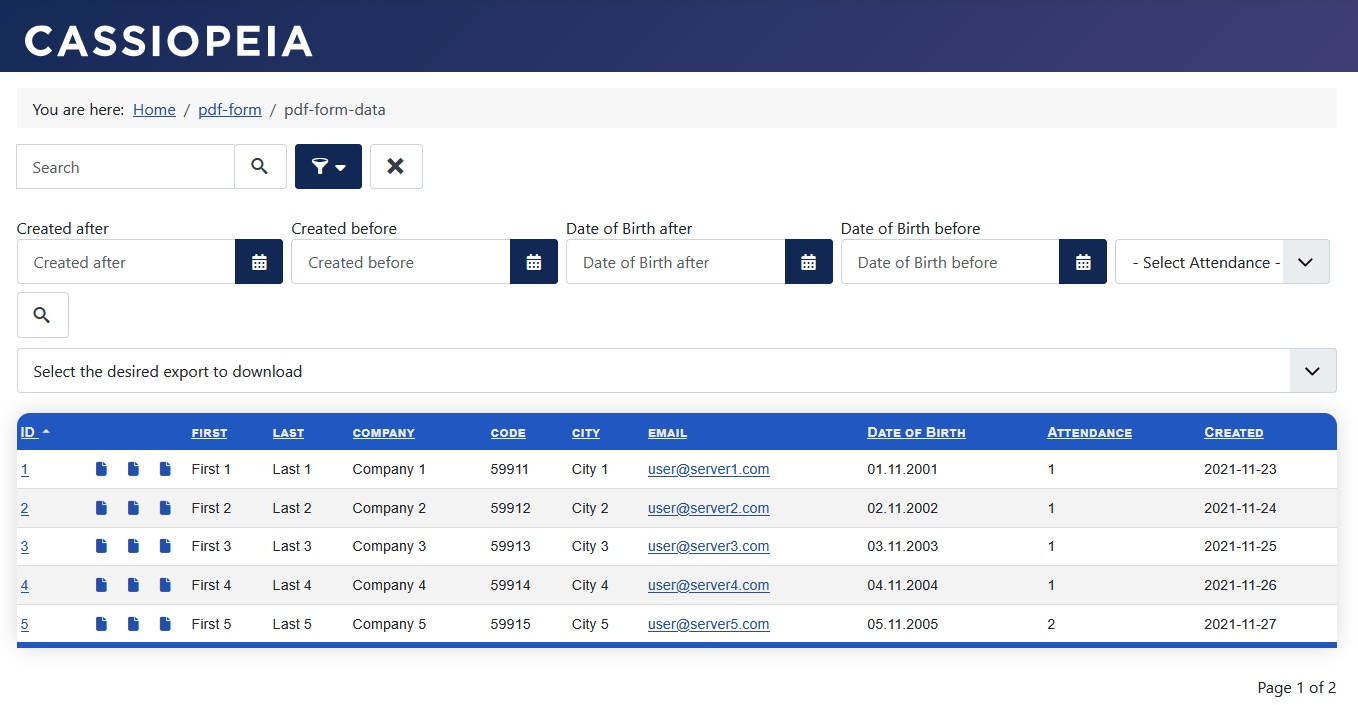Open the user@server3.com email link
Screen dimensions: 1358x705
(708, 546)
